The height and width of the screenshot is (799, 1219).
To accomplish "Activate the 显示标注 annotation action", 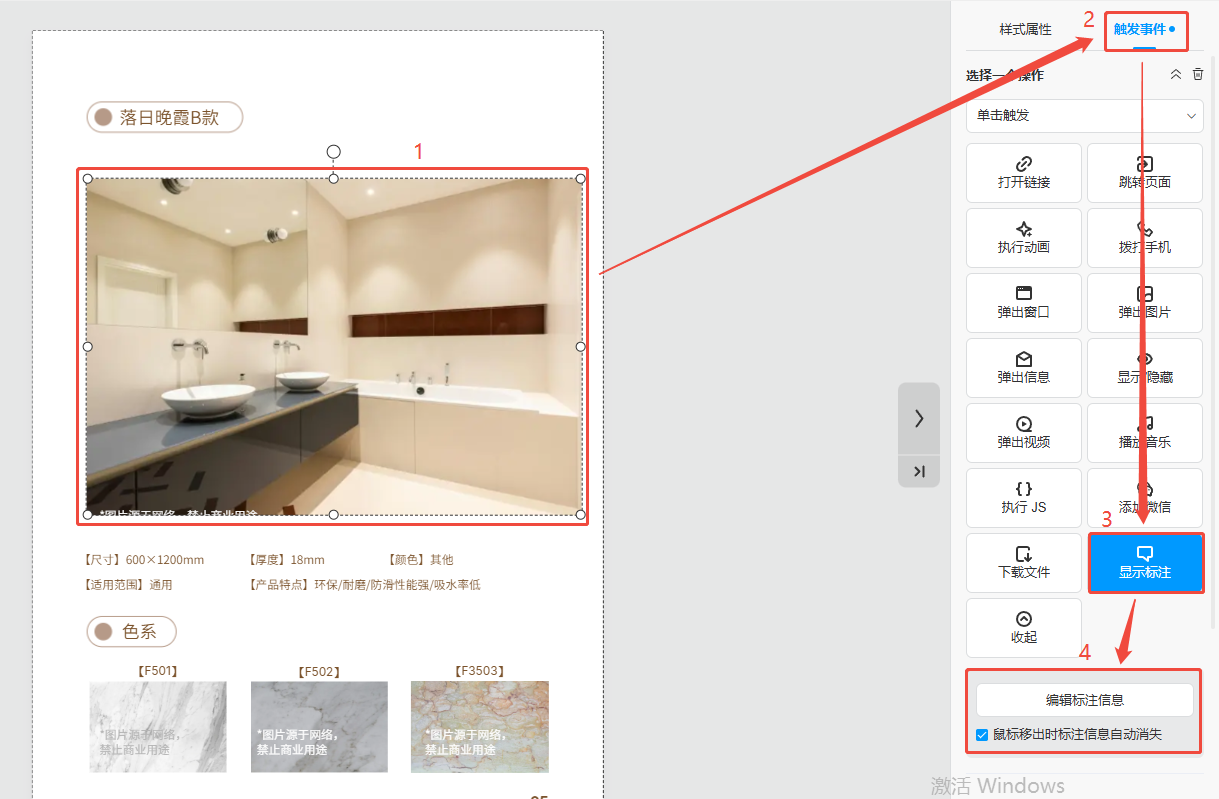I will 1145,563.
